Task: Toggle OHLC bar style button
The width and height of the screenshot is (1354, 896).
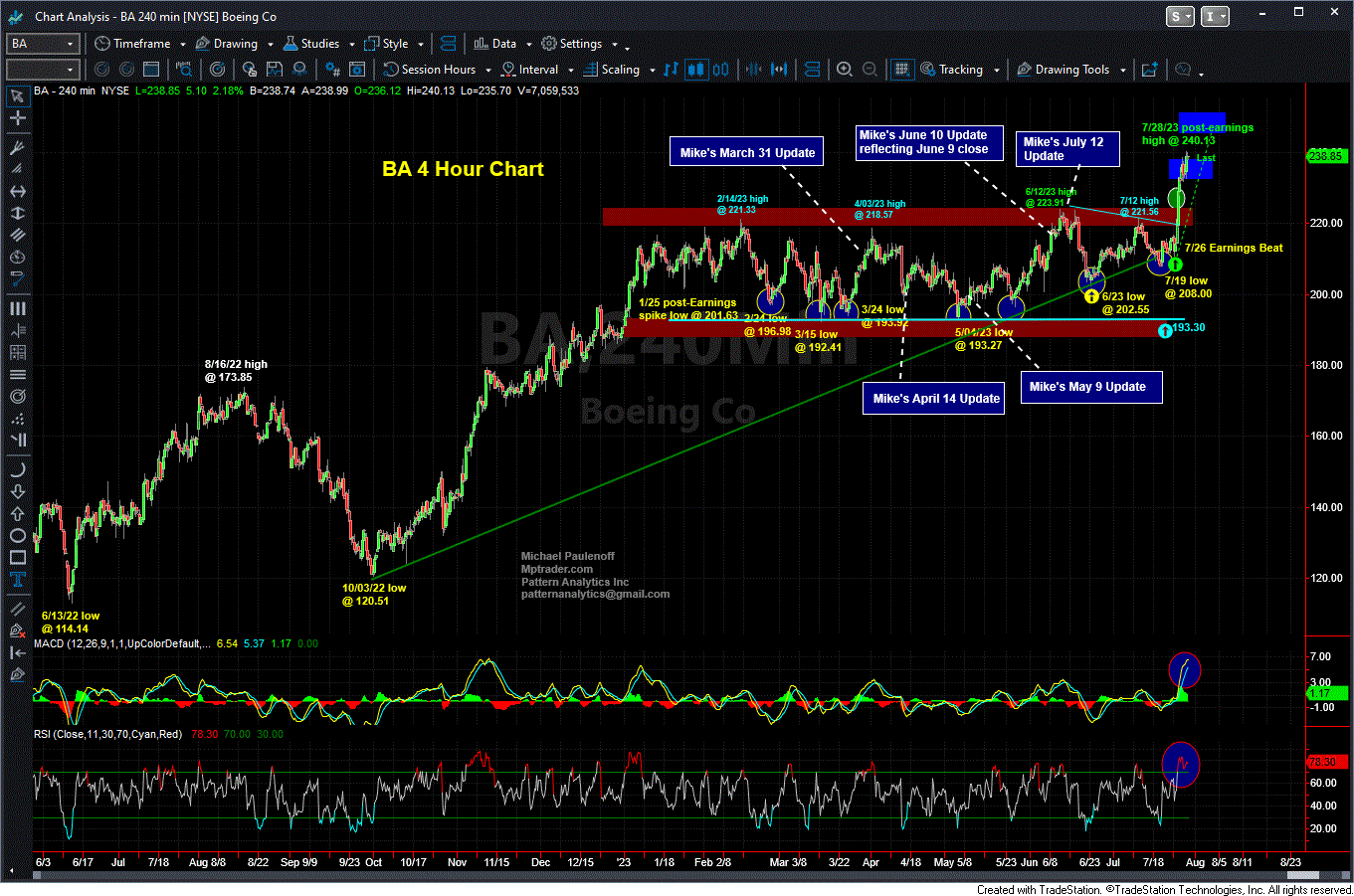Action: (672, 70)
